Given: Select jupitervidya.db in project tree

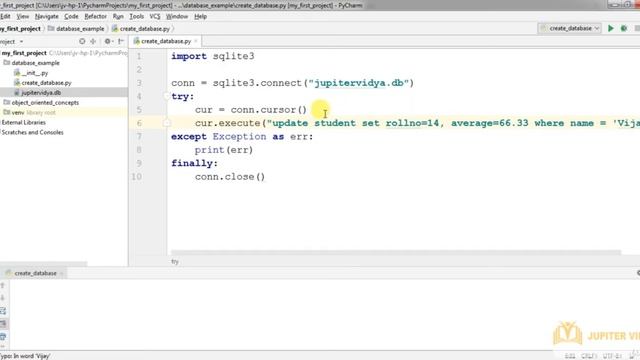Looking at the screenshot, I should (x=41, y=93).
